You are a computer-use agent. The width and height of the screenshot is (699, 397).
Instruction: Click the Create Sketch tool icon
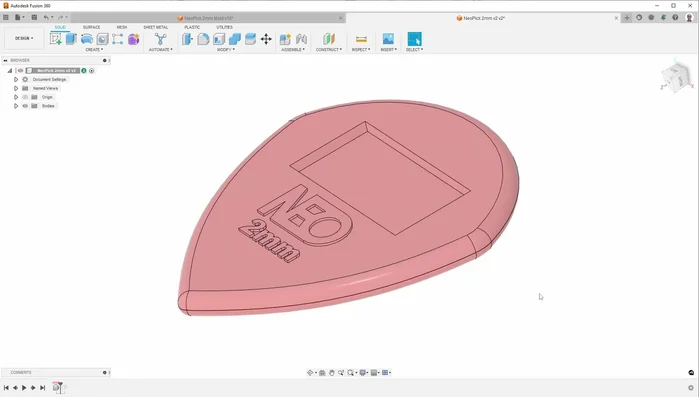click(x=56, y=39)
